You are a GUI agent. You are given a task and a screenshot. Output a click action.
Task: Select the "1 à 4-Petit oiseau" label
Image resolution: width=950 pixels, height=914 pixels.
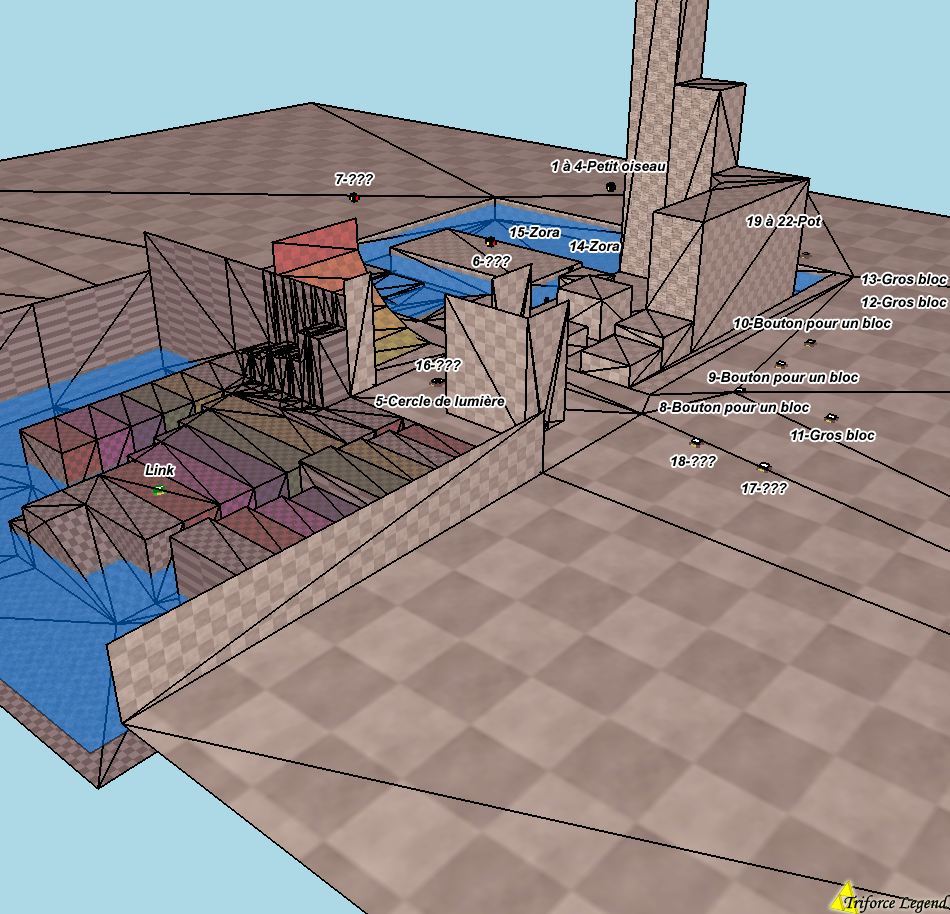[609, 166]
